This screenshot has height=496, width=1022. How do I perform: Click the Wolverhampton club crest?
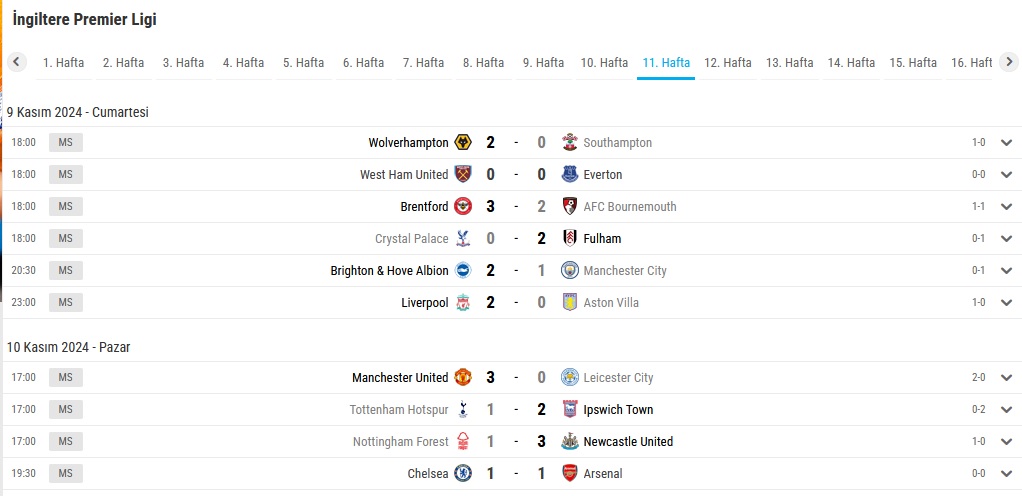[x=463, y=142]
